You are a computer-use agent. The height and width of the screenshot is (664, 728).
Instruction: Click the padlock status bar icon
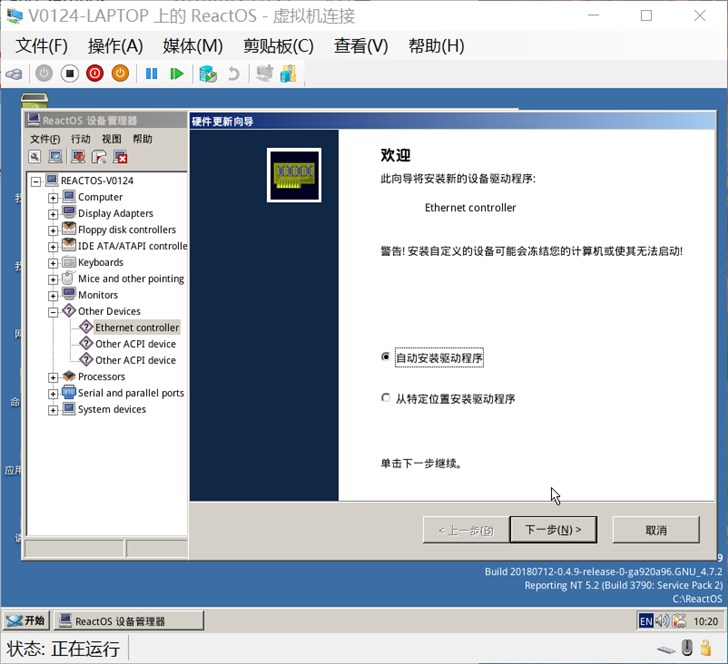tap(706, 648)
